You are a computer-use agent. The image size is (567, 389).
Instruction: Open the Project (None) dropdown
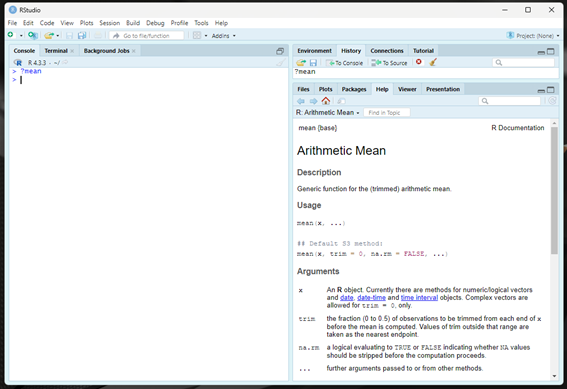click(x=533, y=35)
